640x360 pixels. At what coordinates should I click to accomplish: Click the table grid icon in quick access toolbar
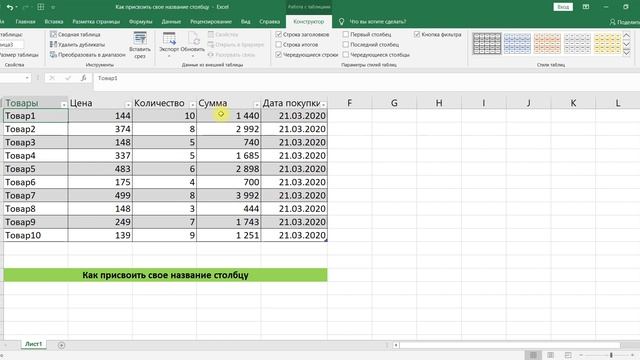point(40,7)
